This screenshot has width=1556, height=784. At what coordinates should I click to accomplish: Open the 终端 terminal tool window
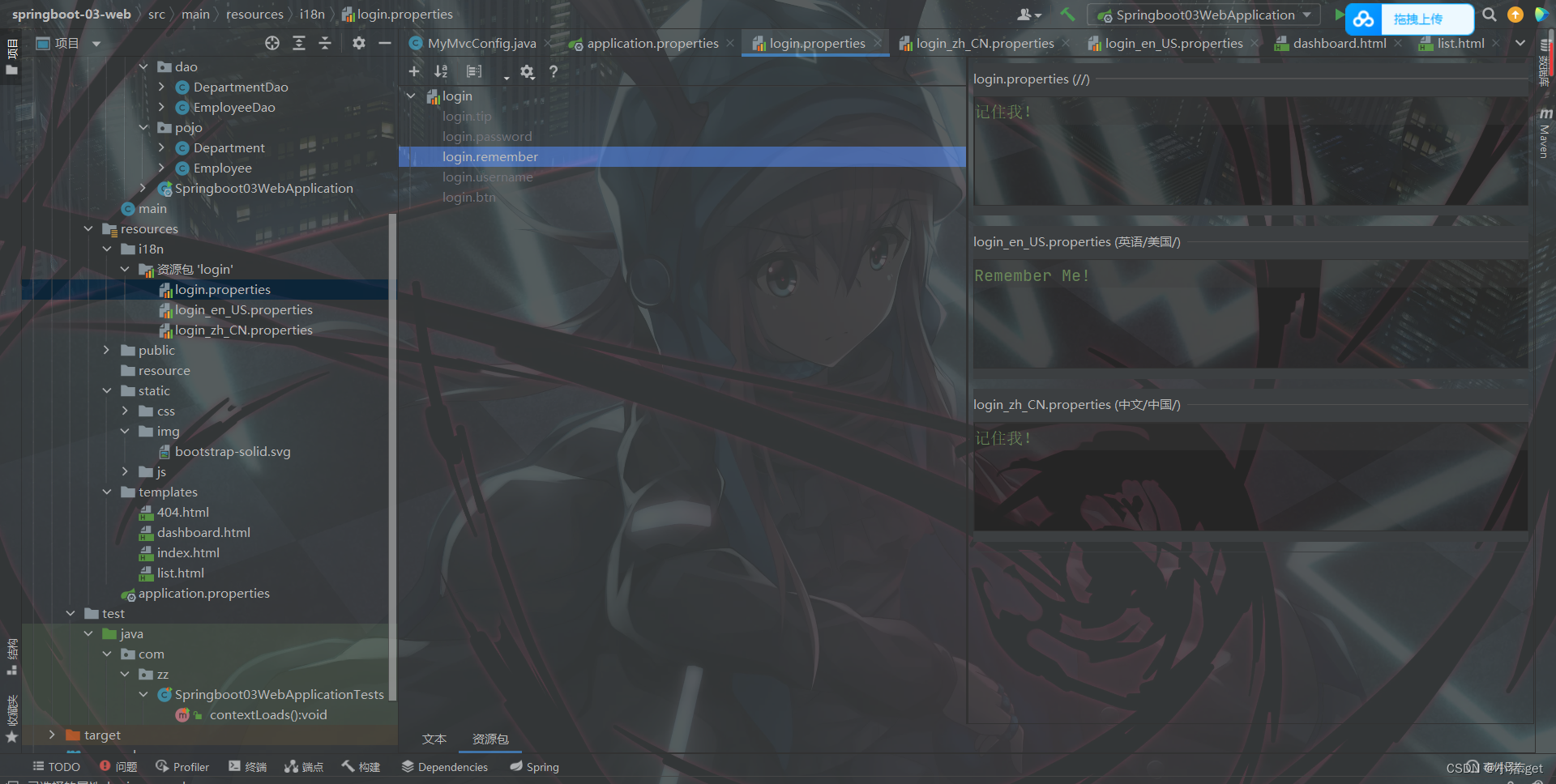tap(248, 766)
